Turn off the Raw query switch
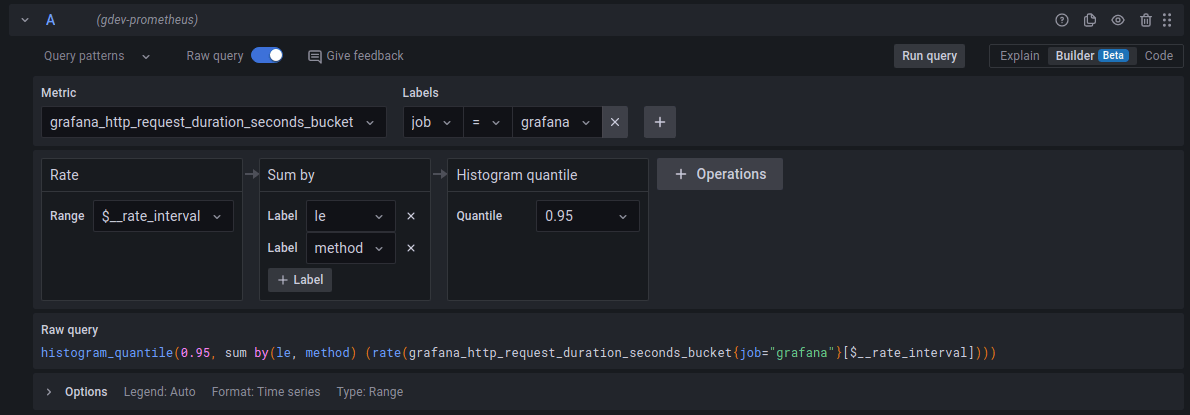This screenshot has height=415, width=1190. (266, 55)
